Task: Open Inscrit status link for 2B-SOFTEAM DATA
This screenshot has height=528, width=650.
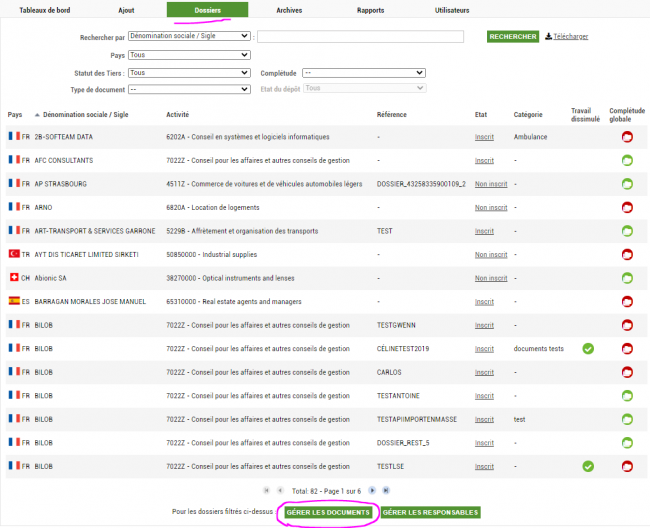Action: [484, 137]
